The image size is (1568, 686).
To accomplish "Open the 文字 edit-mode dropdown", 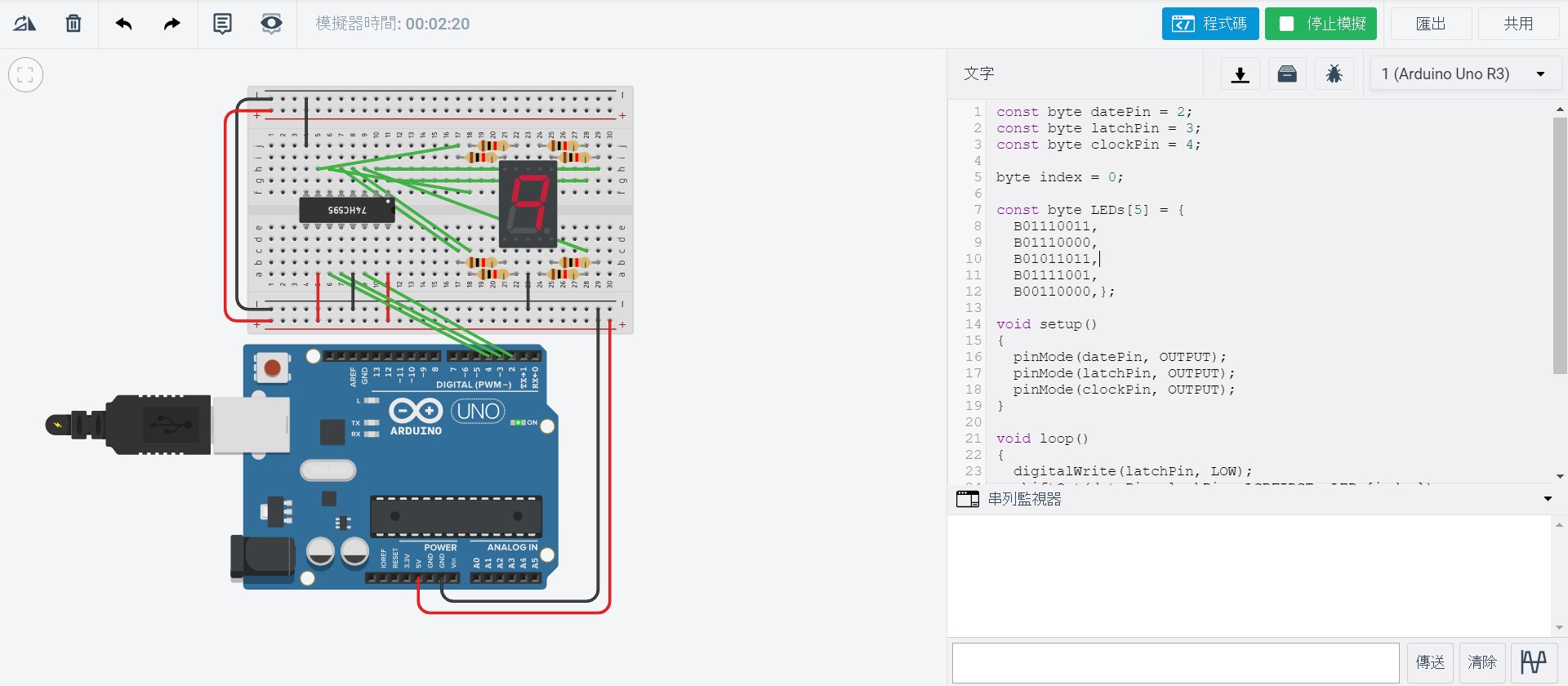I will click(1075, 73).
